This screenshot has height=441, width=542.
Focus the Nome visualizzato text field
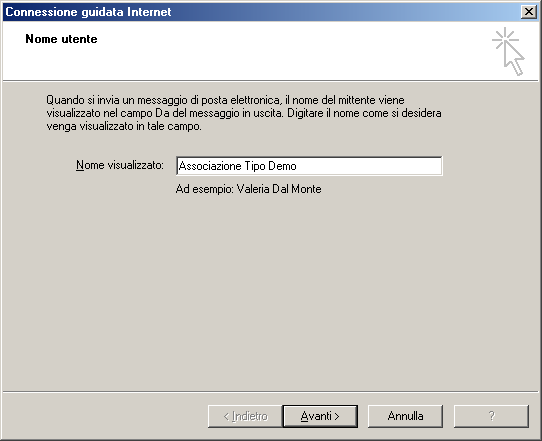tap(309, 166)
